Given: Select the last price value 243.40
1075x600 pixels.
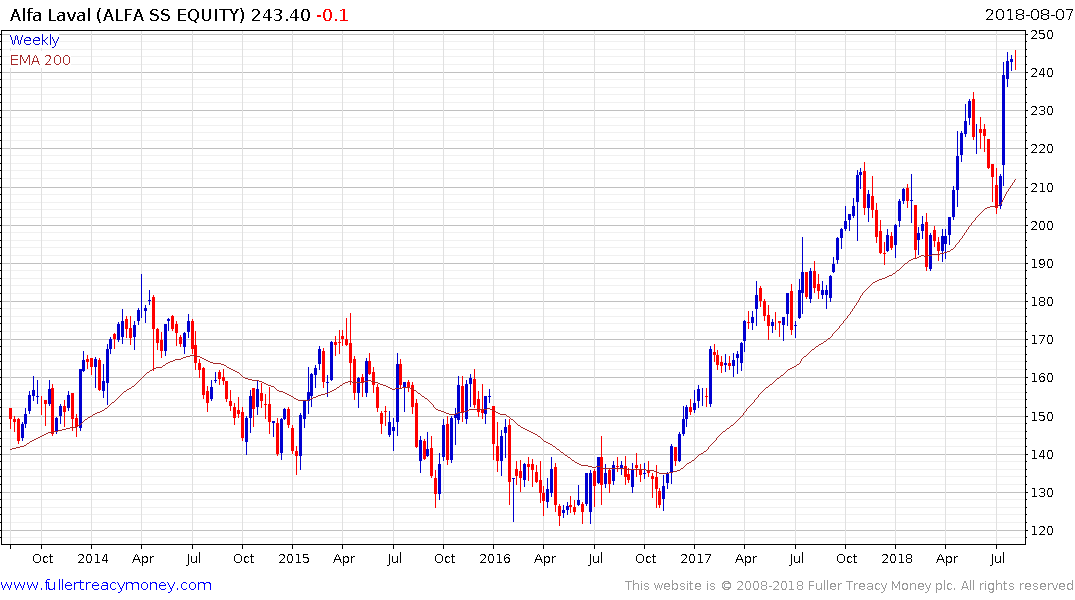Looking at the screenshot, I should tap(280, 15).
